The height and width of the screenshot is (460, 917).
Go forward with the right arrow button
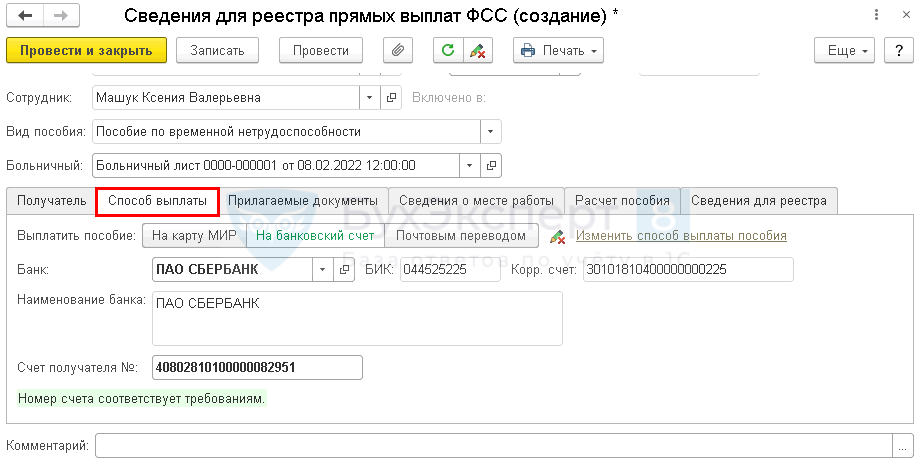[x=61, y=16]
